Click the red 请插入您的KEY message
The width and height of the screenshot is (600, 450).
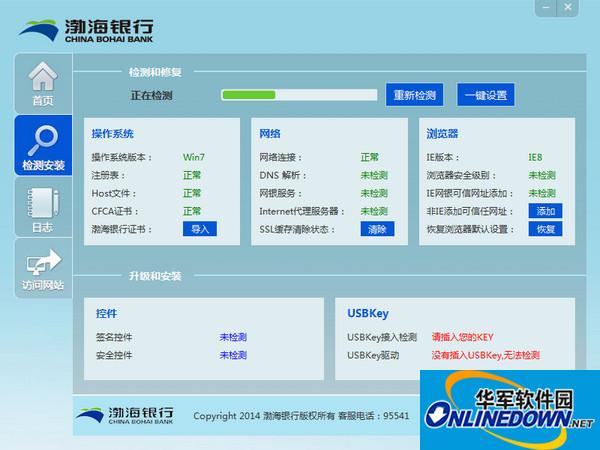(x=462, y=337)
